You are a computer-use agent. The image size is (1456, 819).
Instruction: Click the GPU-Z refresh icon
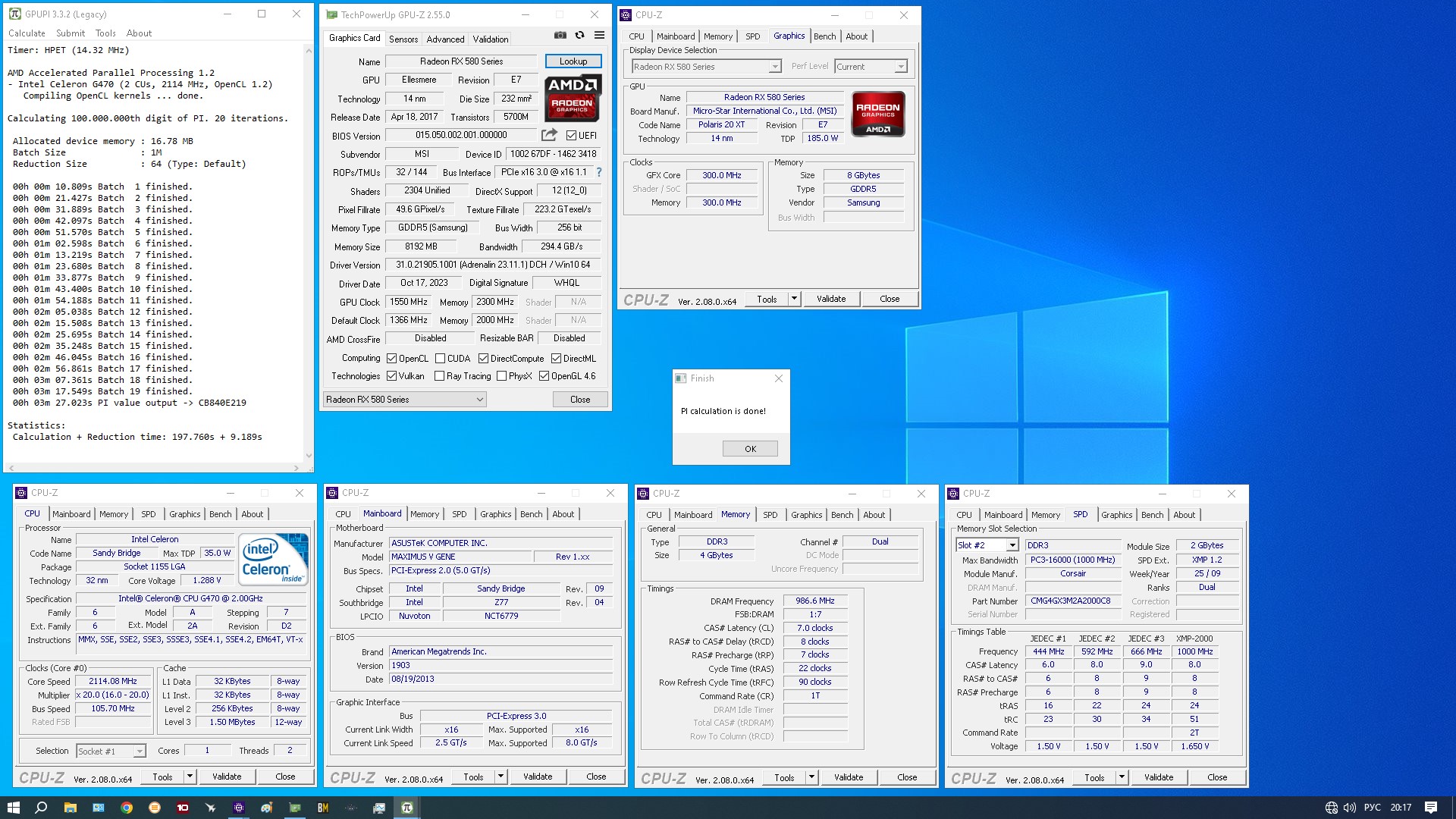click(x=579, y=35)
